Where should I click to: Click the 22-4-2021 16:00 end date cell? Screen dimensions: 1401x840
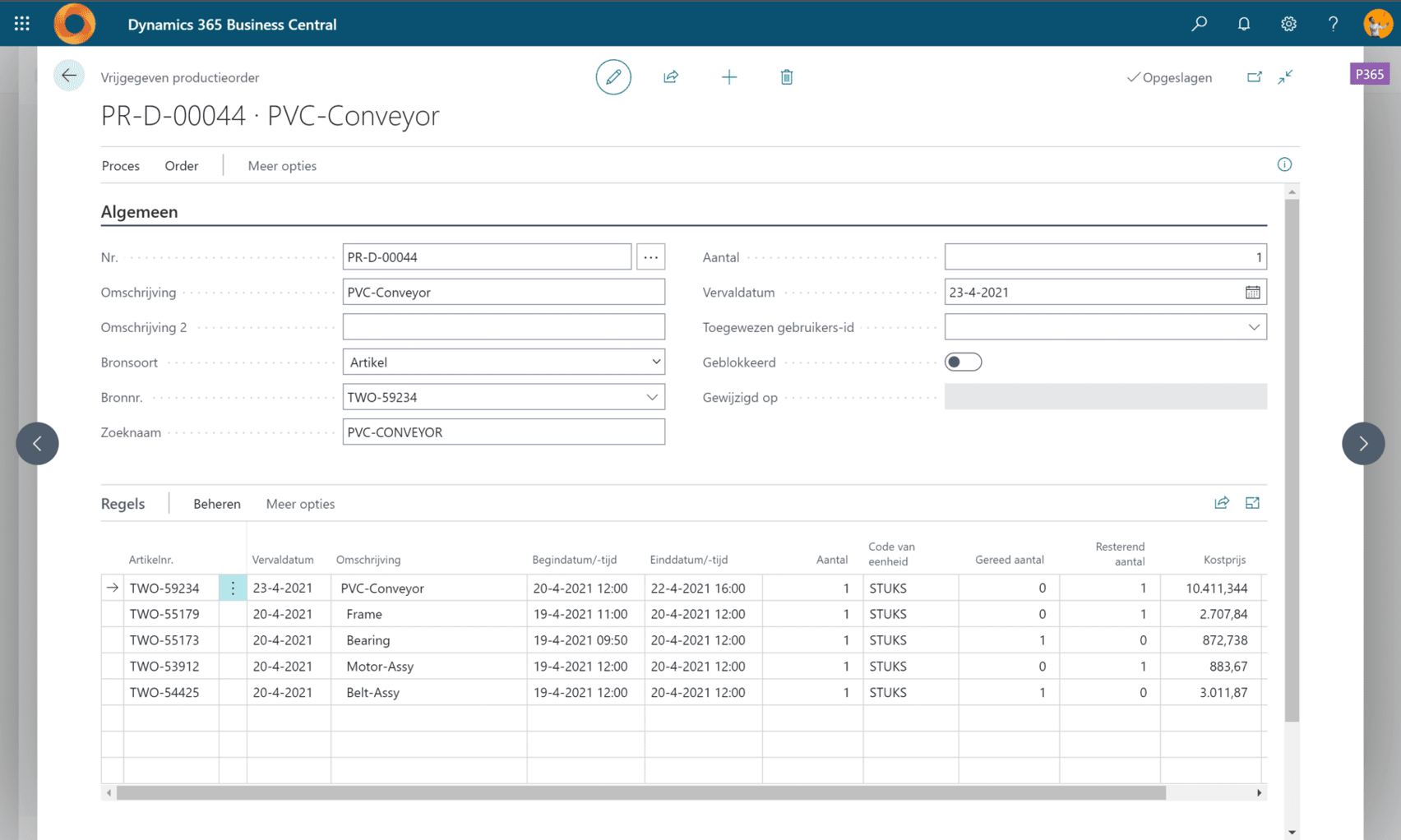704,588
